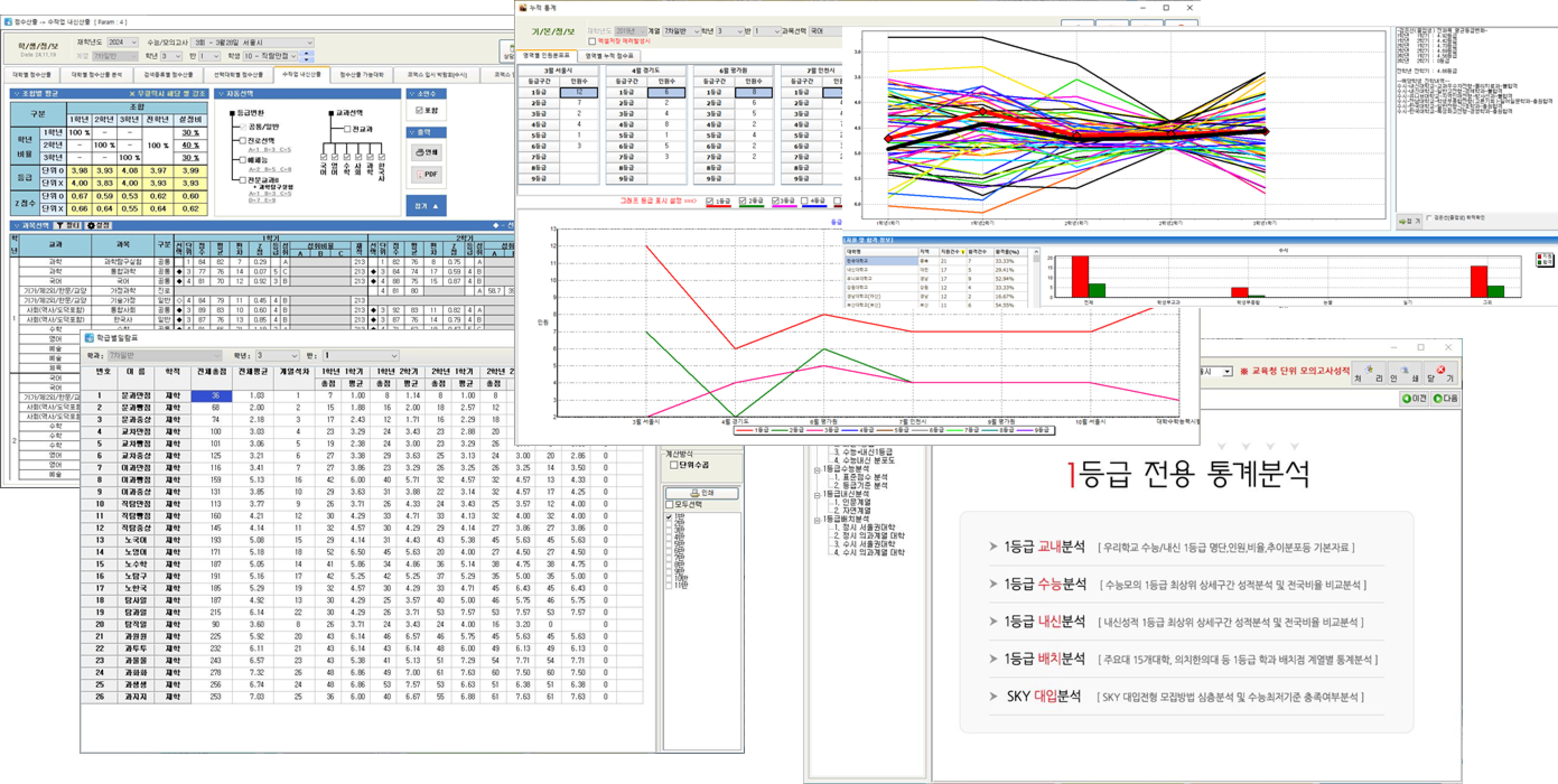Click the 처리 toolbar icon in 1등급 window
Screen dimensions: 1558x784
pos(1369,373)
